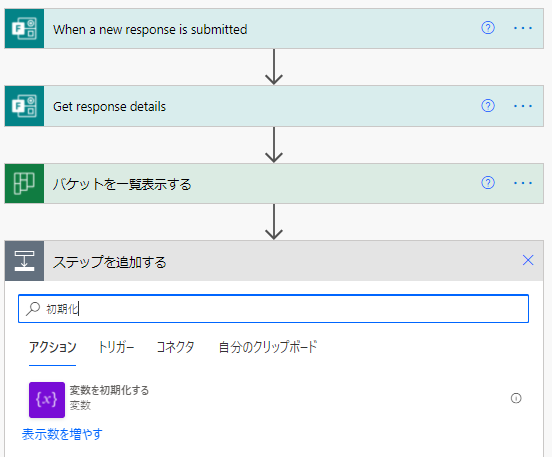Choose the 変数を初期化する action

click(275, 400)
